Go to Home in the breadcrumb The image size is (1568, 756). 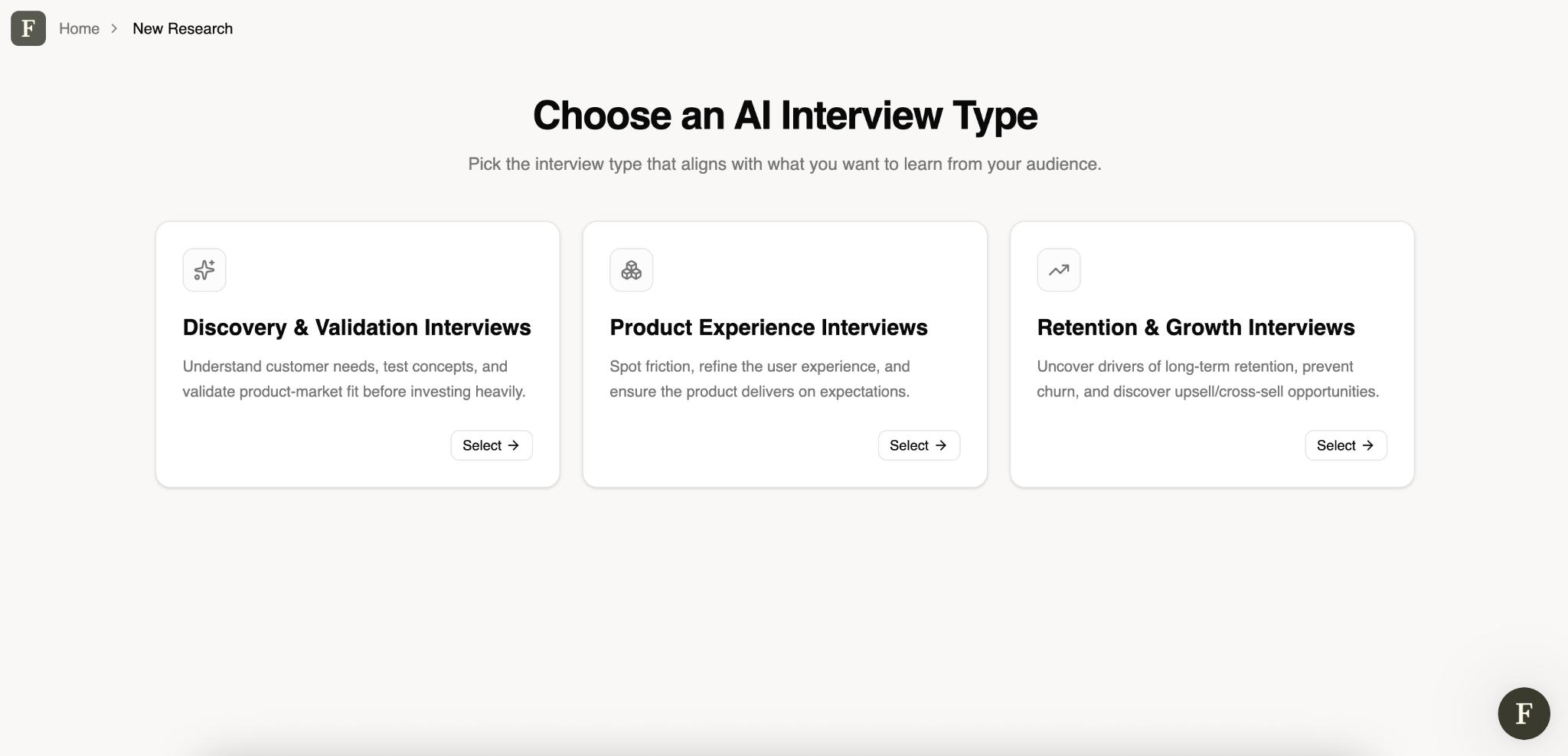click(x=79, y=28)
